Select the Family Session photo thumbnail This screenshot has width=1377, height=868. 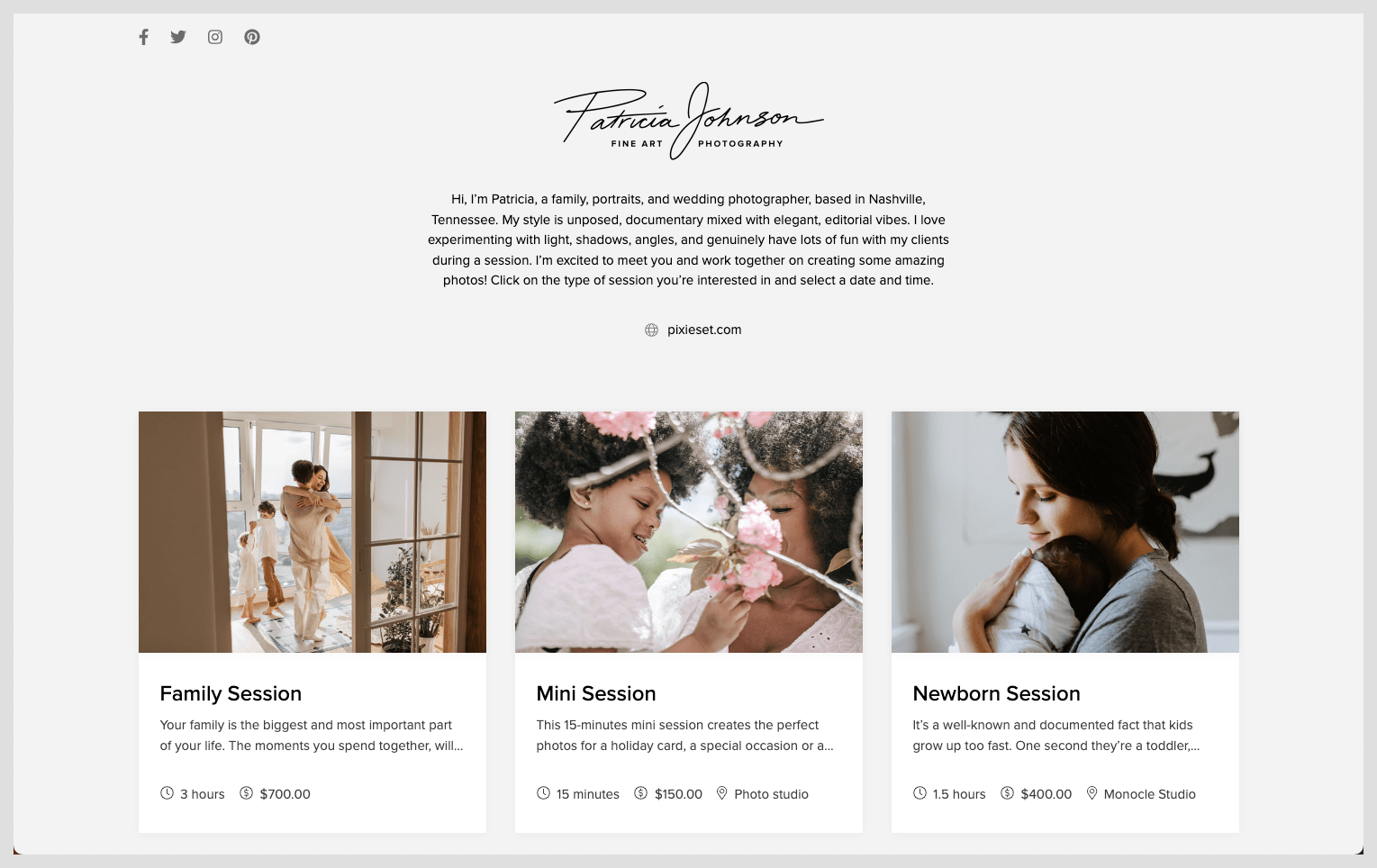(x=313, y=532)
